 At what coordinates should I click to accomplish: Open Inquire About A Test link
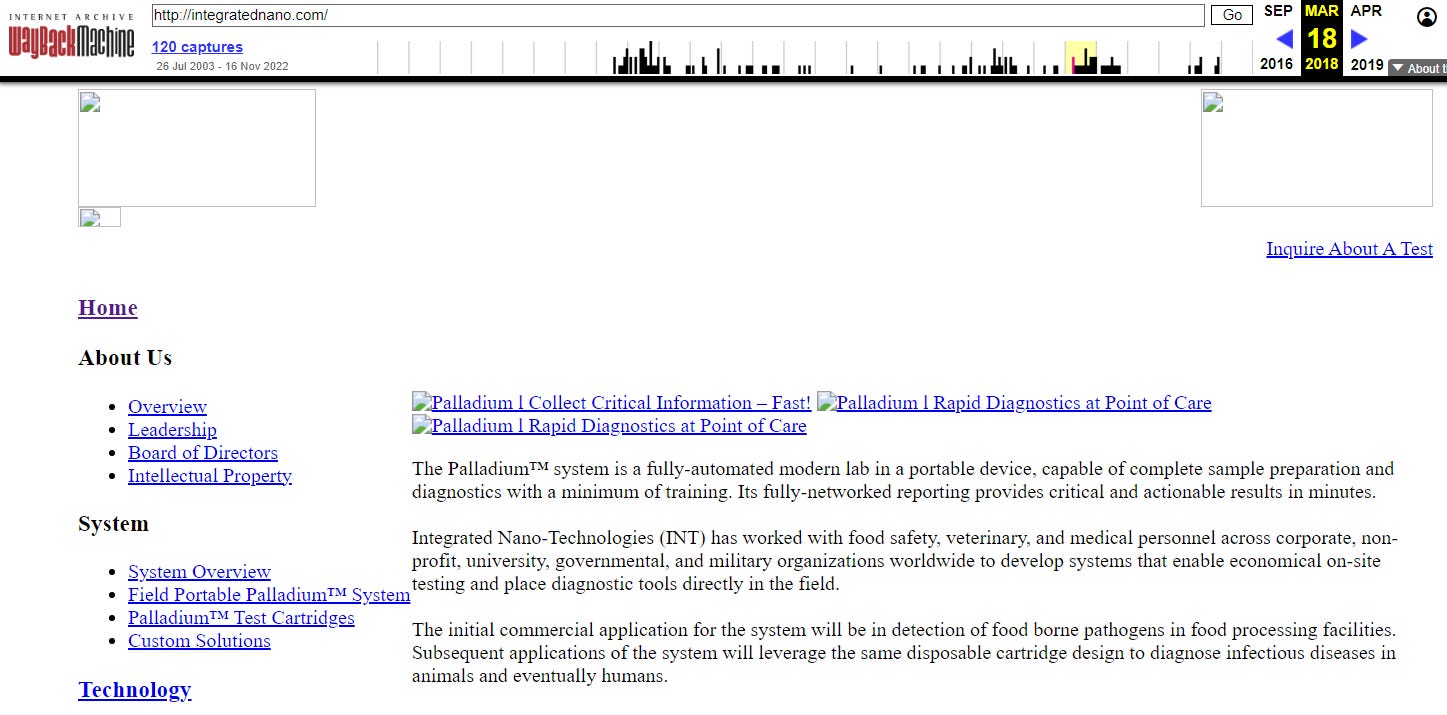[x=1349, y=249]
